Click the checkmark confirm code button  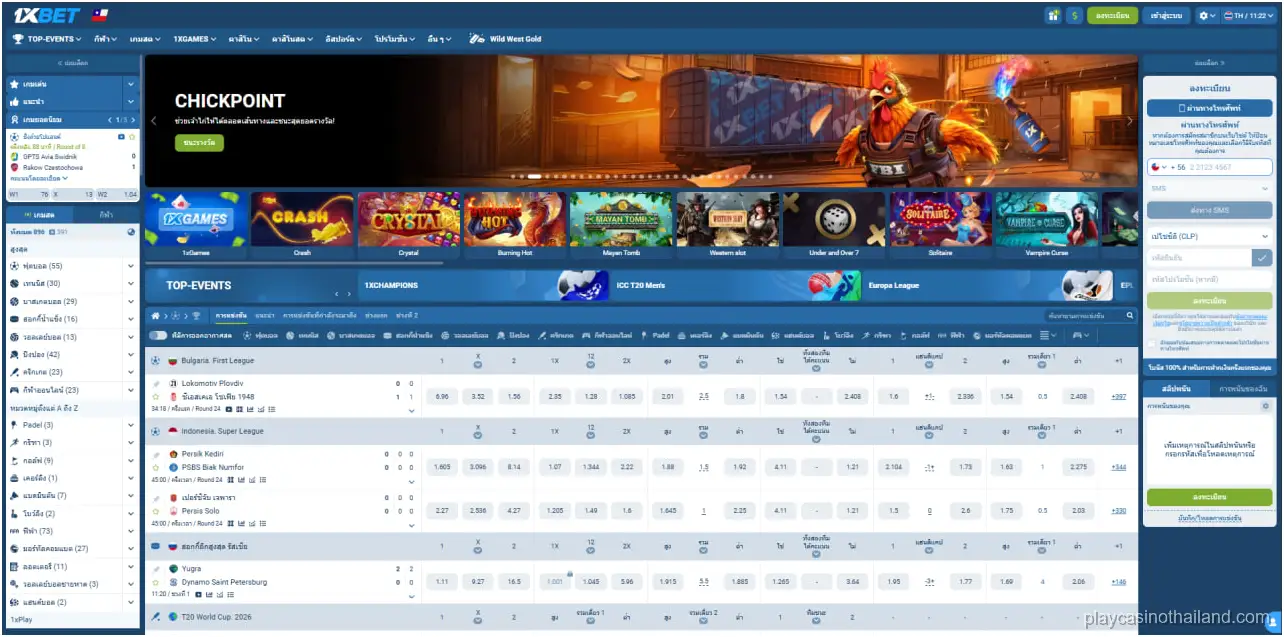(1262, 257)
